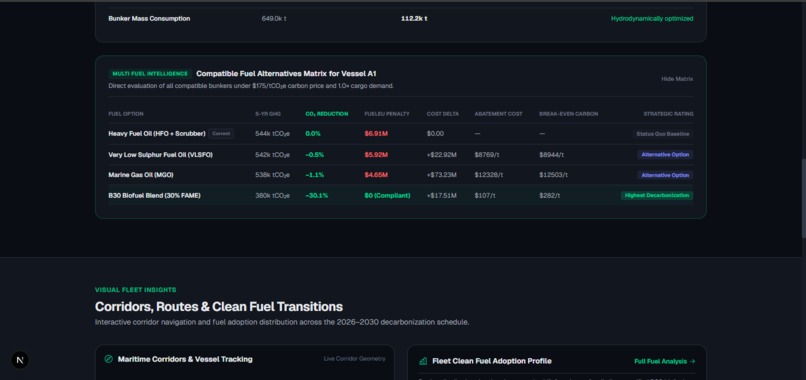Click the BREAK-EVEN CARBON column header
The image size is (806, 380).
569,114
